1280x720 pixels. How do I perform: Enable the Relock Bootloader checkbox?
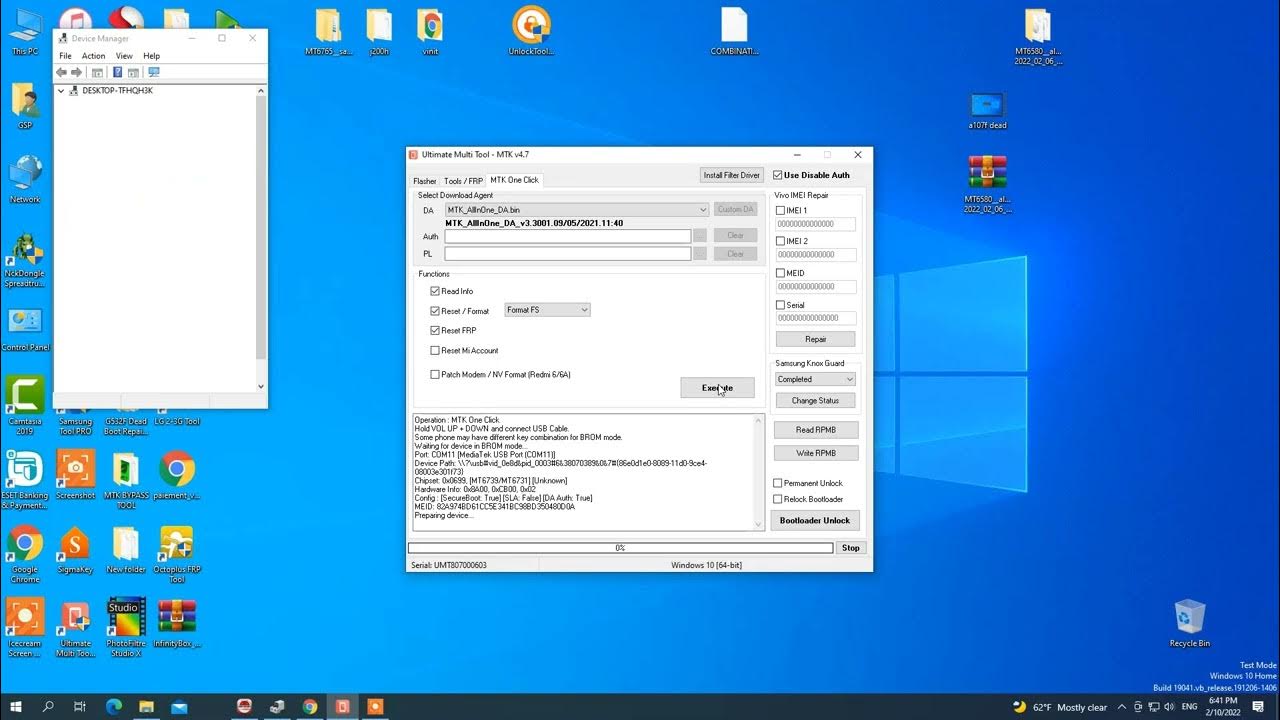point(778,499)
